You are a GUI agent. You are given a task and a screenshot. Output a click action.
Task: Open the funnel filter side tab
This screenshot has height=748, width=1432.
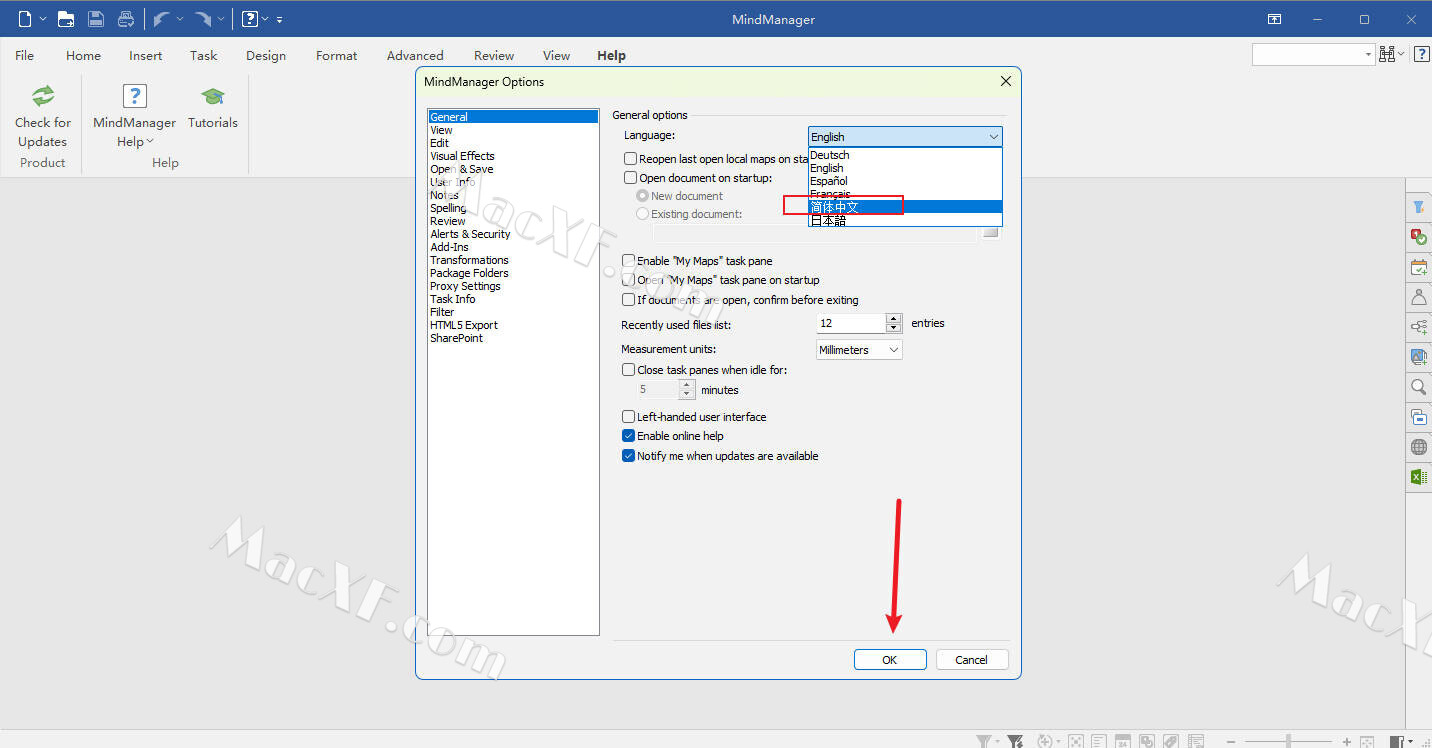tap(1418, 207)
